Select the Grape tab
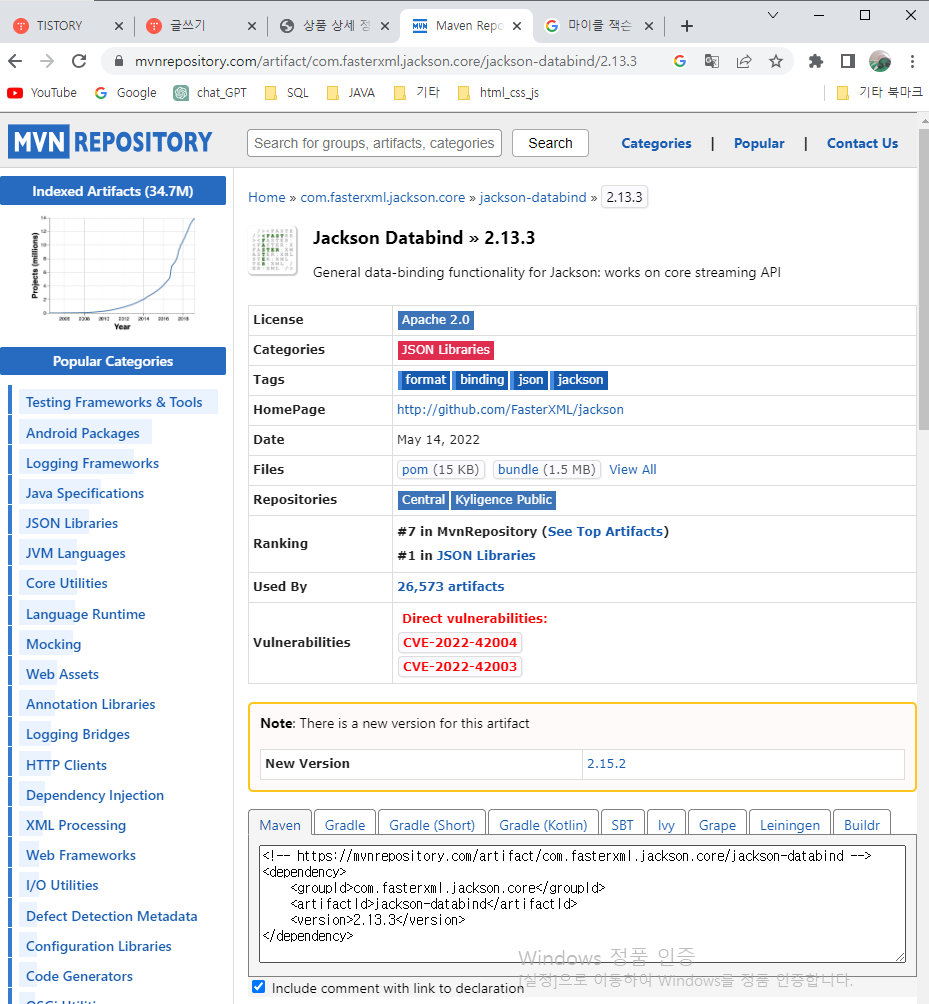The height and width of the screenshot is (1004, 929). pyautogui.click(x=717, y=825)
